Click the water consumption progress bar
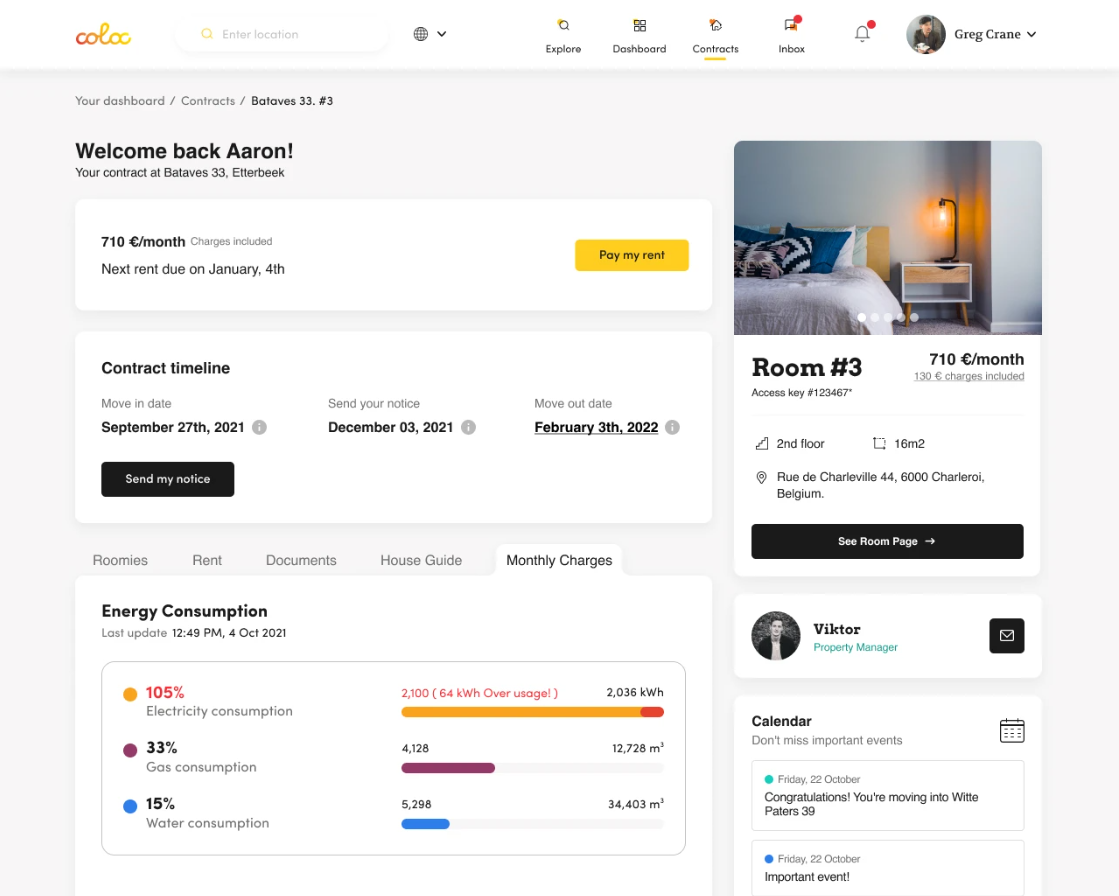This screenshot has height=896, width=1119. pos(532,824)
